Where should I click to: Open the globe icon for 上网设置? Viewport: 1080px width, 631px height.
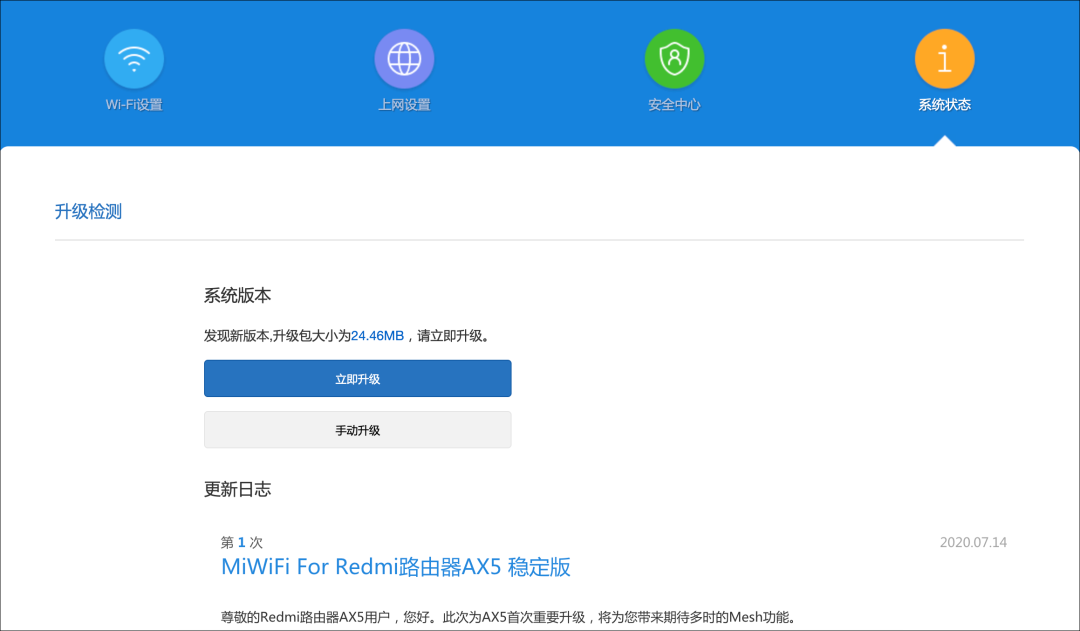pos(404,59)
